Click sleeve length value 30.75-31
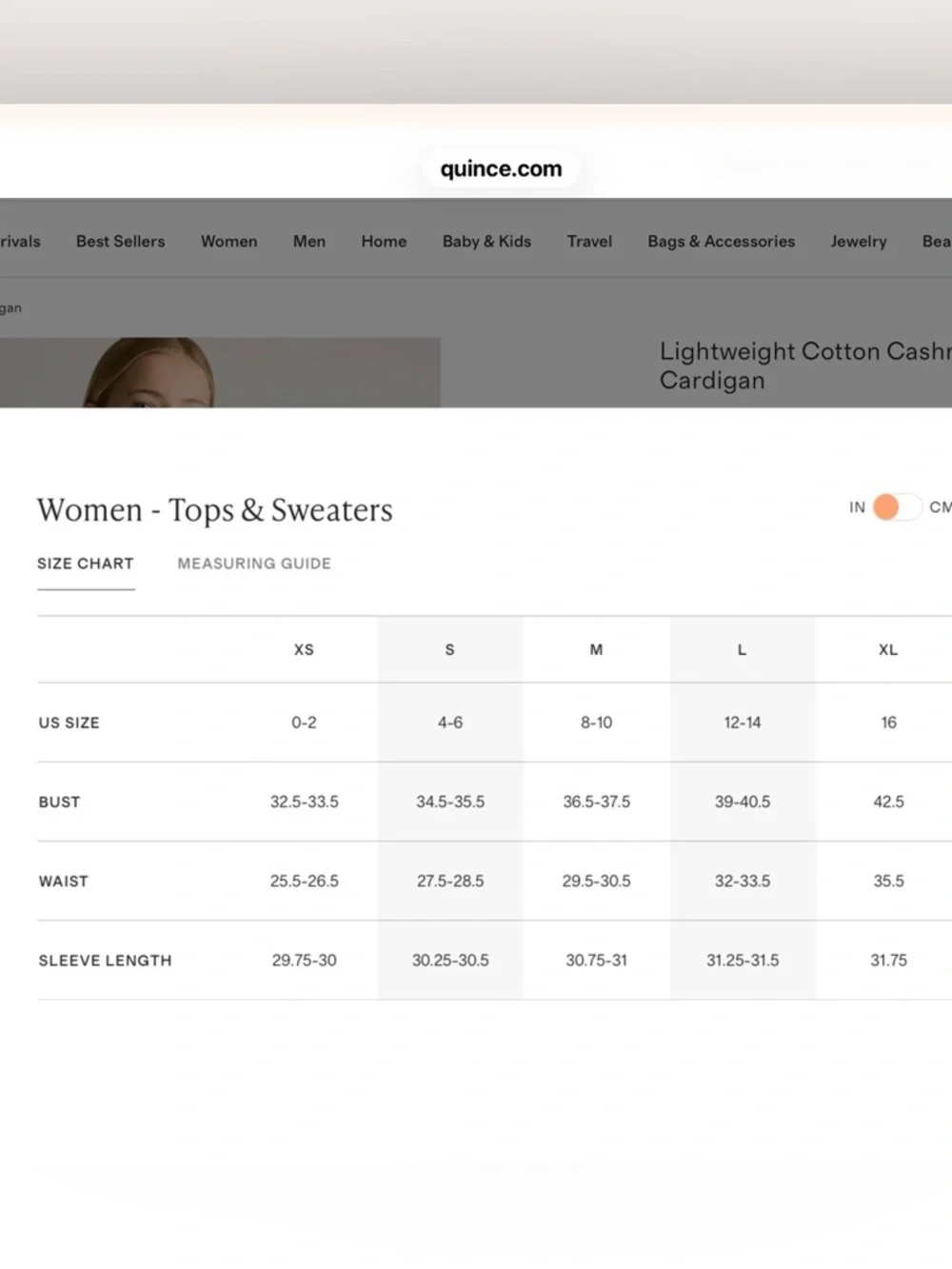The image size is (952, 1269). point(597,960)
